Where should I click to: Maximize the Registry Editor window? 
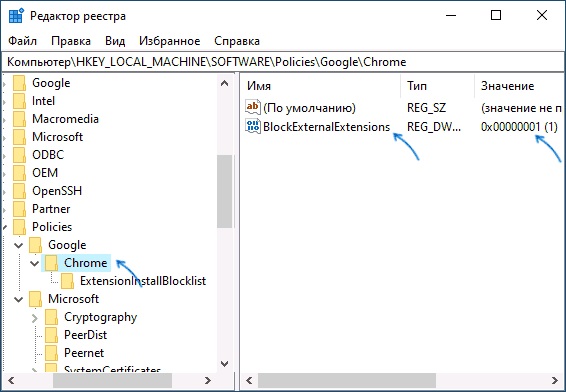tap(496, 16)
